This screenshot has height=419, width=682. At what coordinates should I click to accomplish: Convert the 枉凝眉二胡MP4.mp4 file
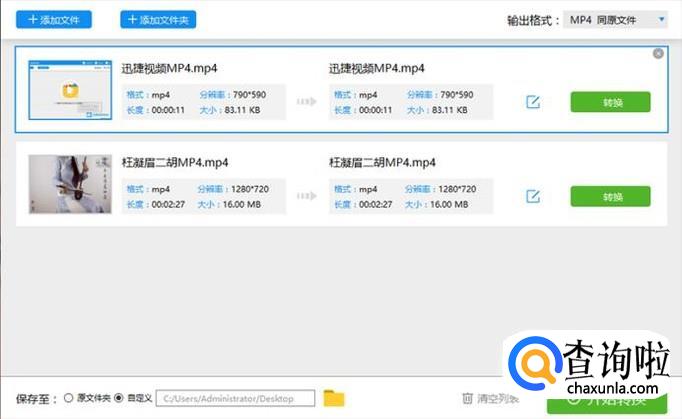pyautogui.click(x=610, y=196)
